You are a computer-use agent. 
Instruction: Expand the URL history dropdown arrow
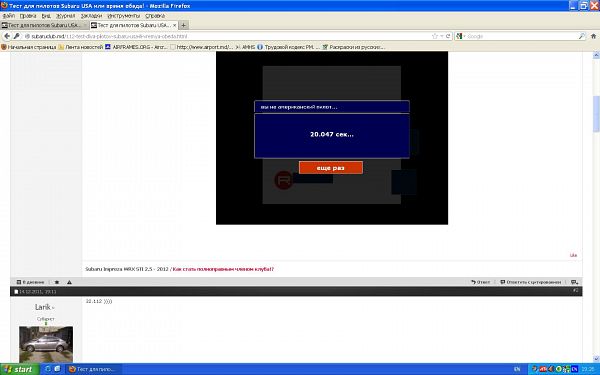pyautogui.click(x=442, y=36)
